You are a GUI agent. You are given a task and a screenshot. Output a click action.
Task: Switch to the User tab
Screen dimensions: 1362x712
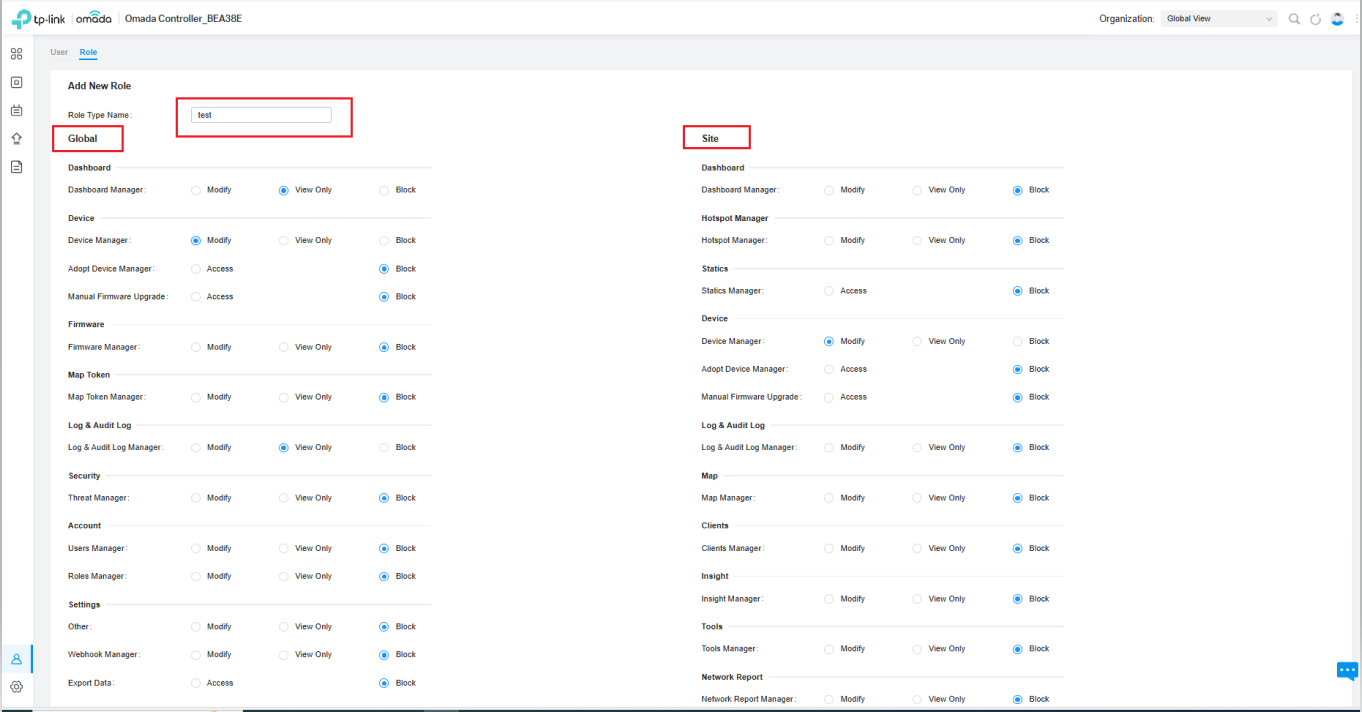[x=59, y=52]
